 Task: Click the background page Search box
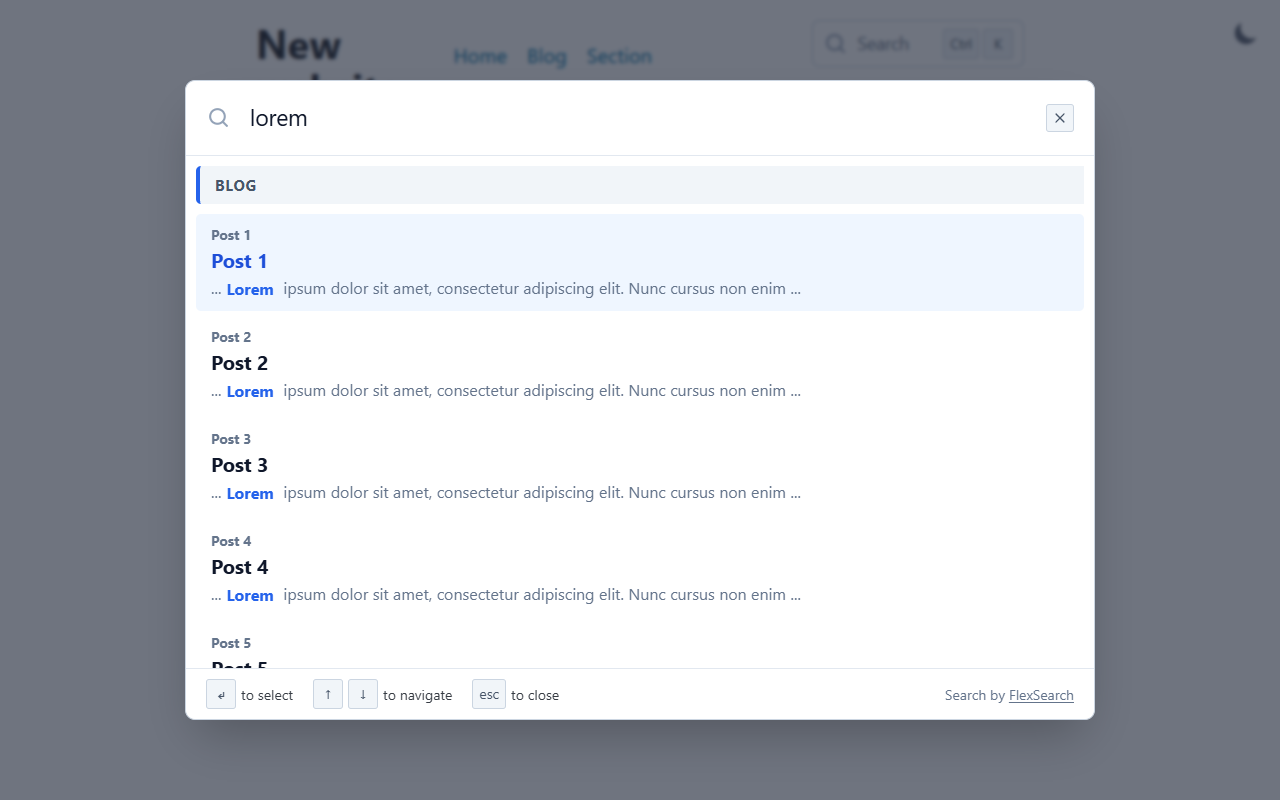917,44
